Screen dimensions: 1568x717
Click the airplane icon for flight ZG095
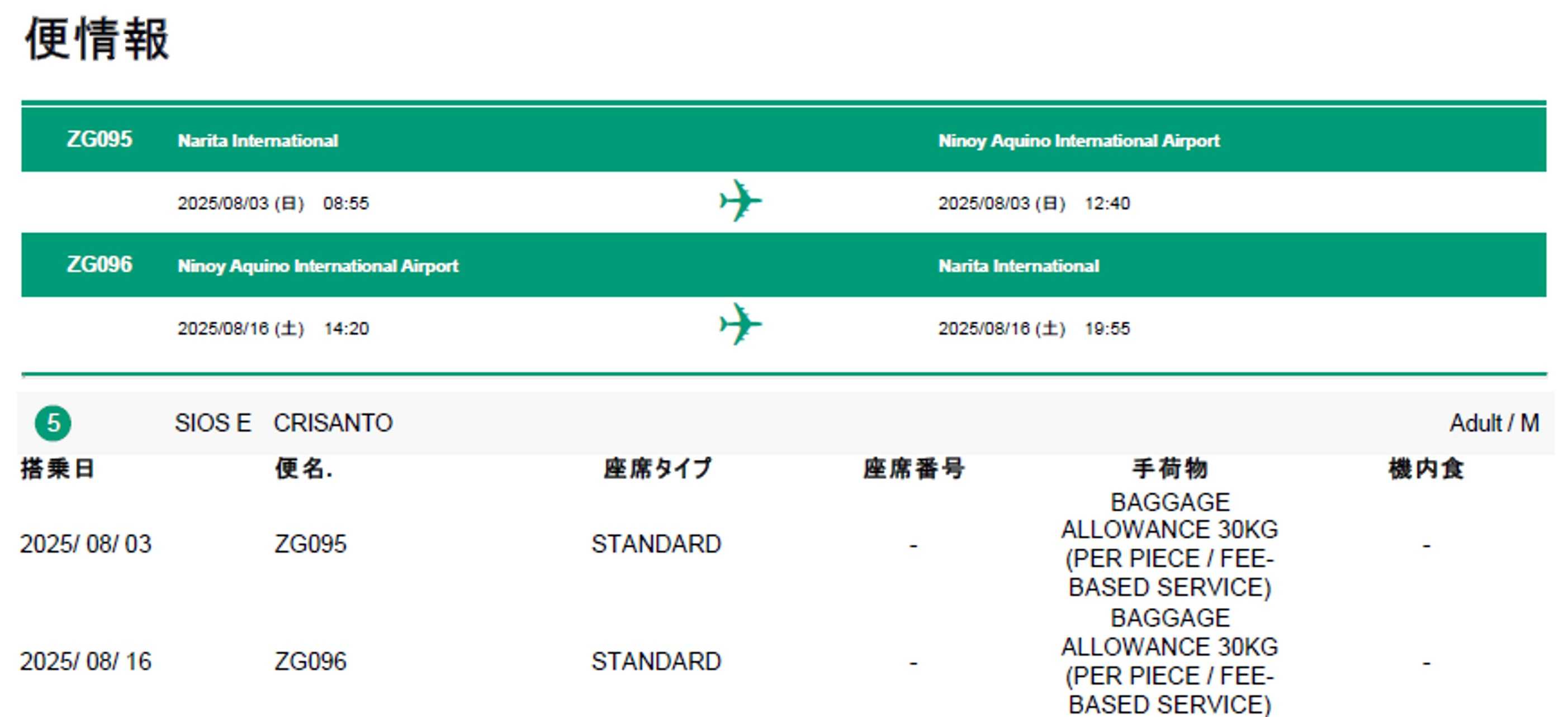pos(740,201)
